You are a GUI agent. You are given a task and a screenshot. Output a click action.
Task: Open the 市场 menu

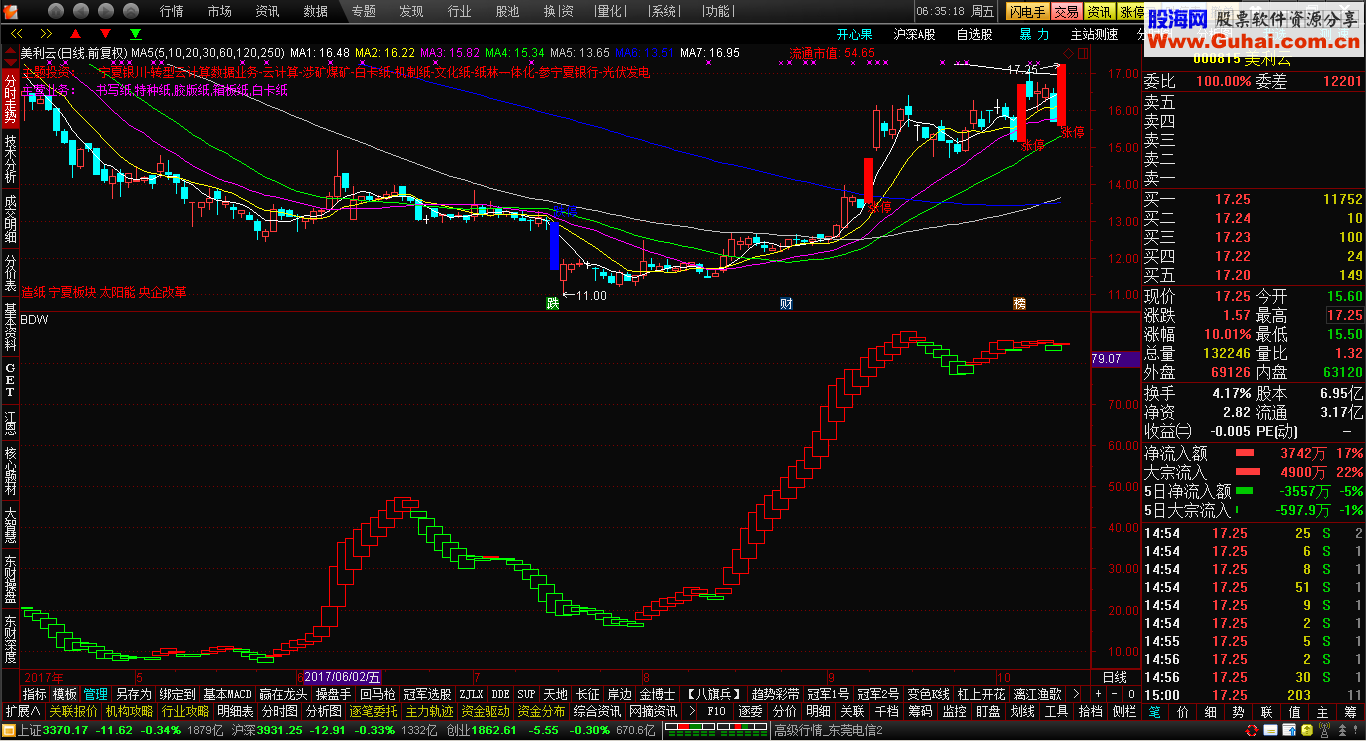tap(220, 11)
